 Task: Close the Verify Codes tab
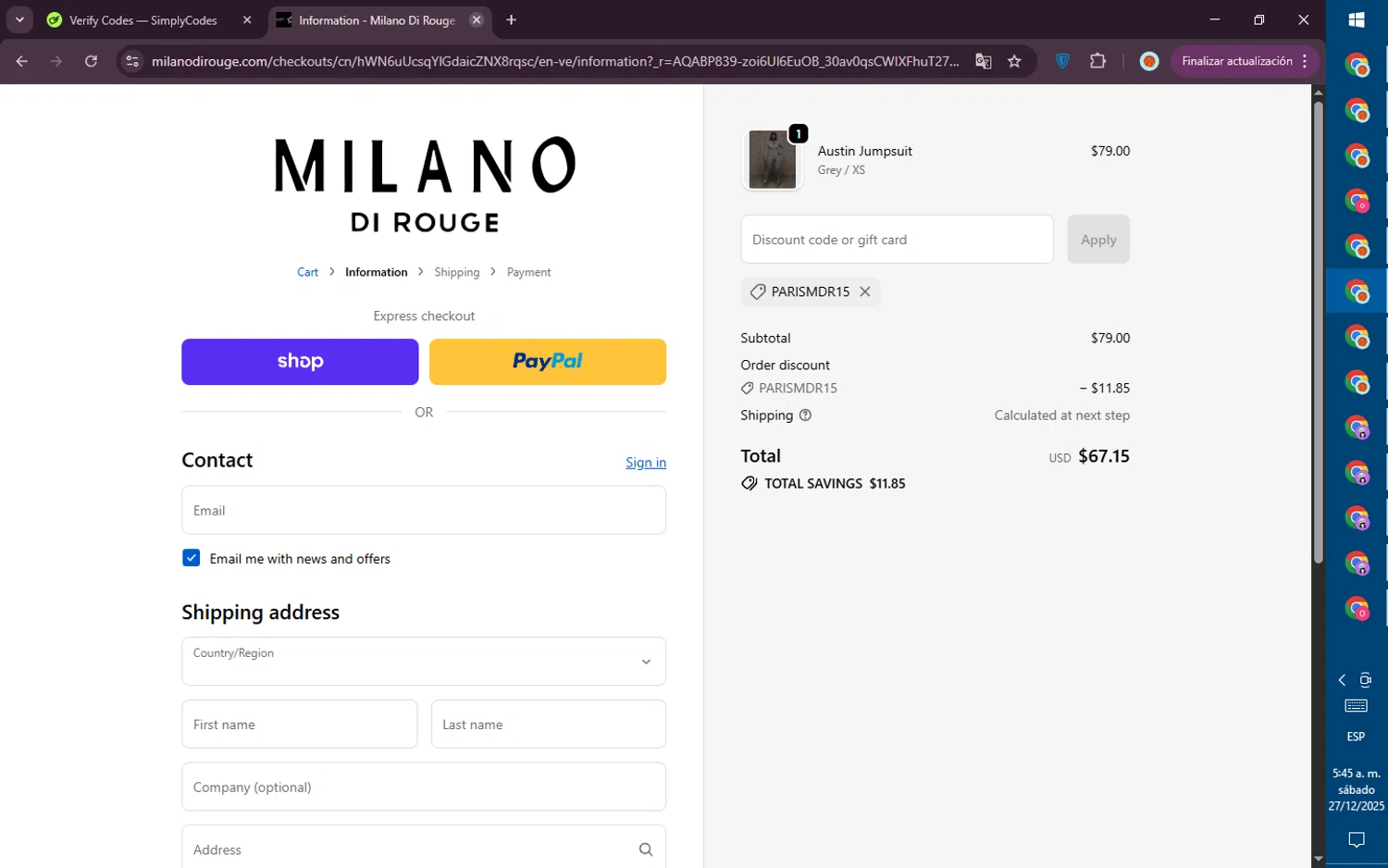click(x=247, y=19)
